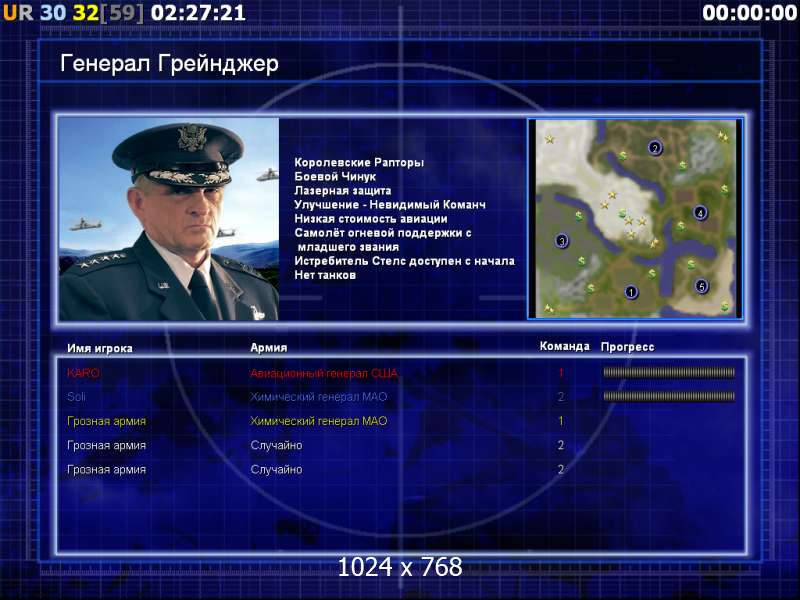This screenshot has width=800, height=600.
Task: Click start position 4 on the minimap
Action: 700,213
